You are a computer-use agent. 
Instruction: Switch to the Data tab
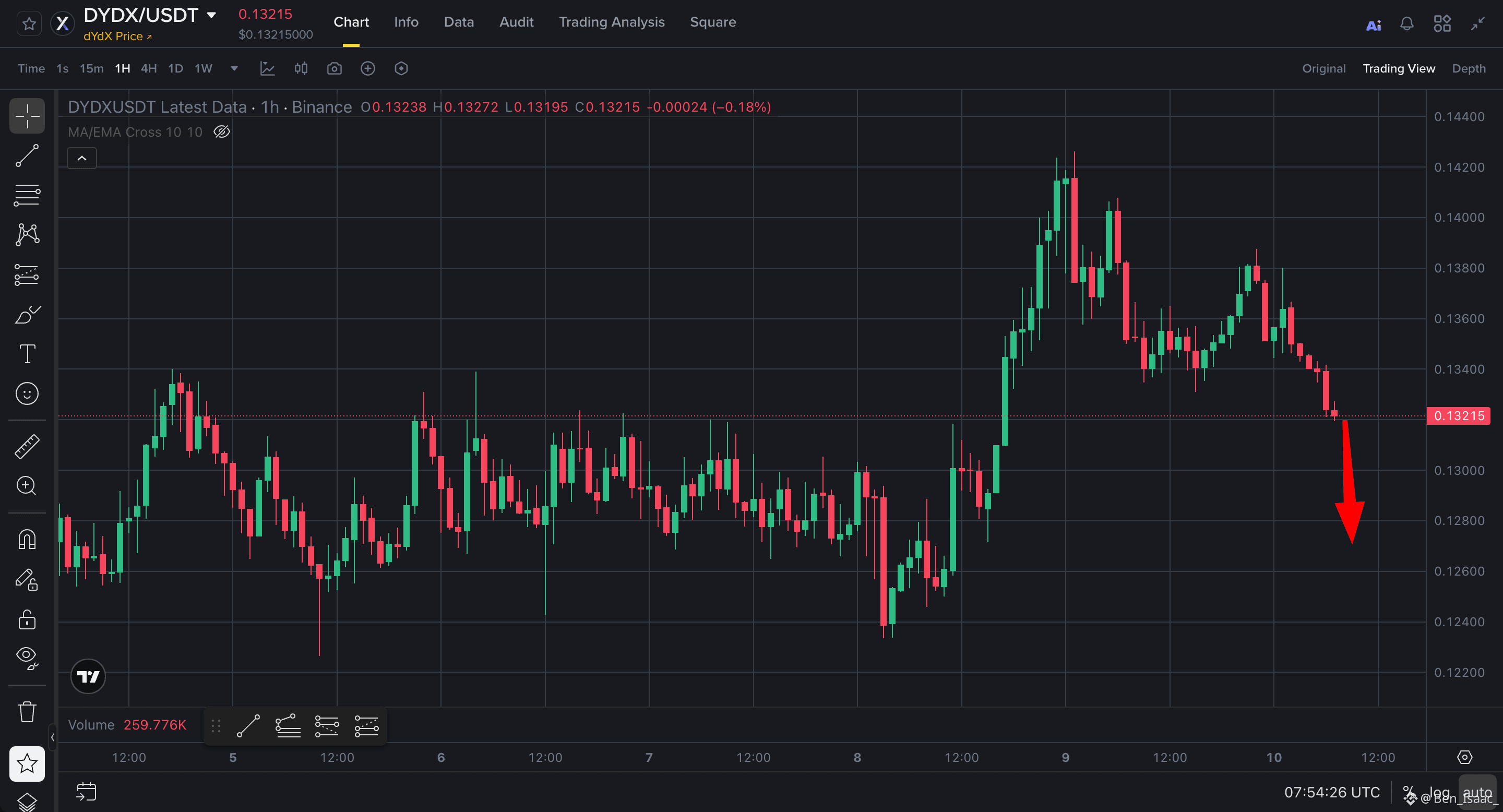[x=459, y=22]
